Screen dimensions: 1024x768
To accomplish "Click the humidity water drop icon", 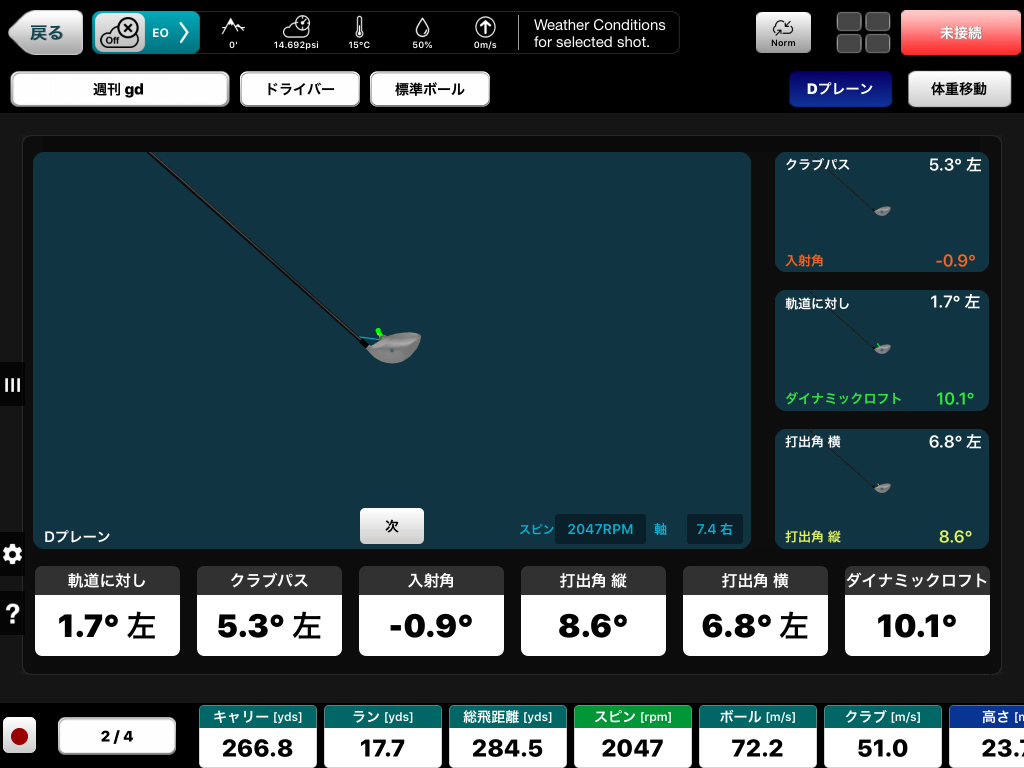I will (422, 27).
